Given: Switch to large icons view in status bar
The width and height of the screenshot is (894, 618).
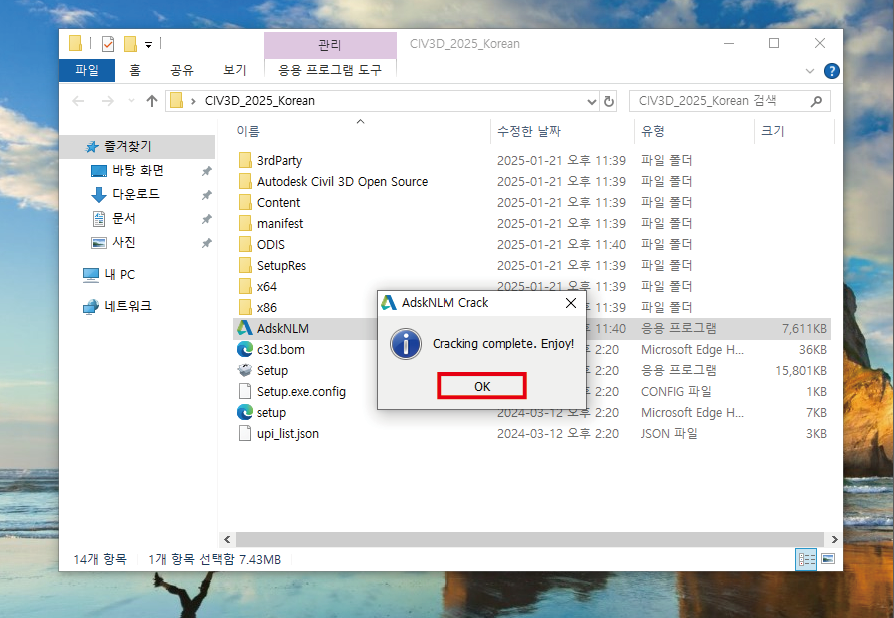Looking at the screenshot, I should (828, 559).
